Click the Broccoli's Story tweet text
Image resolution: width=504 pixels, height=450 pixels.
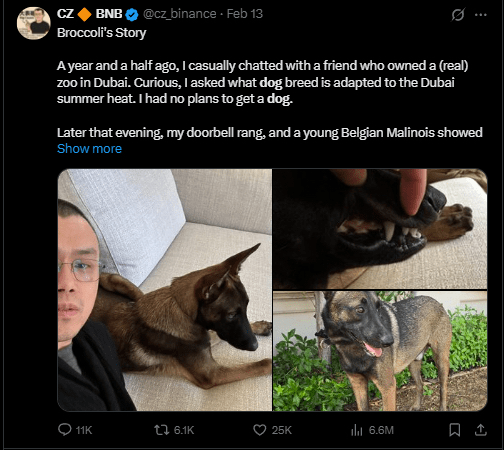[102, 33]
